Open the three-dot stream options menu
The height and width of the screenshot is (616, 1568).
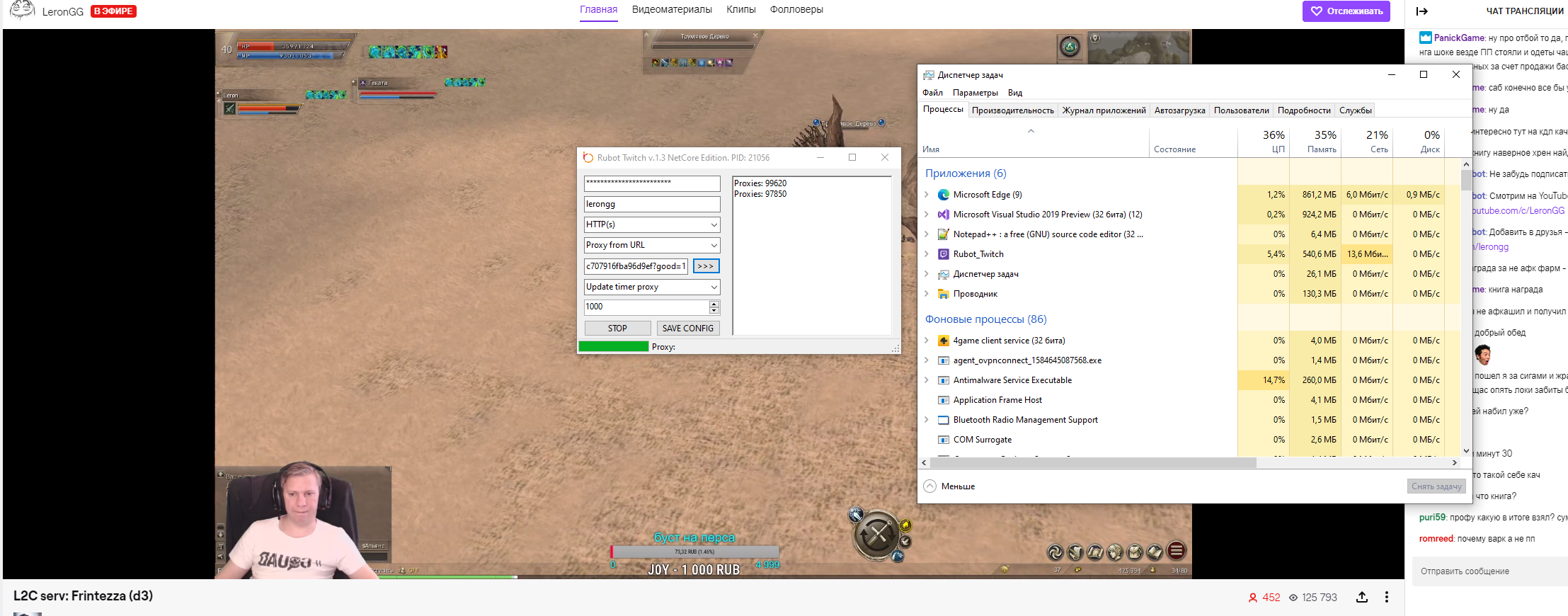pos(1386,598)
